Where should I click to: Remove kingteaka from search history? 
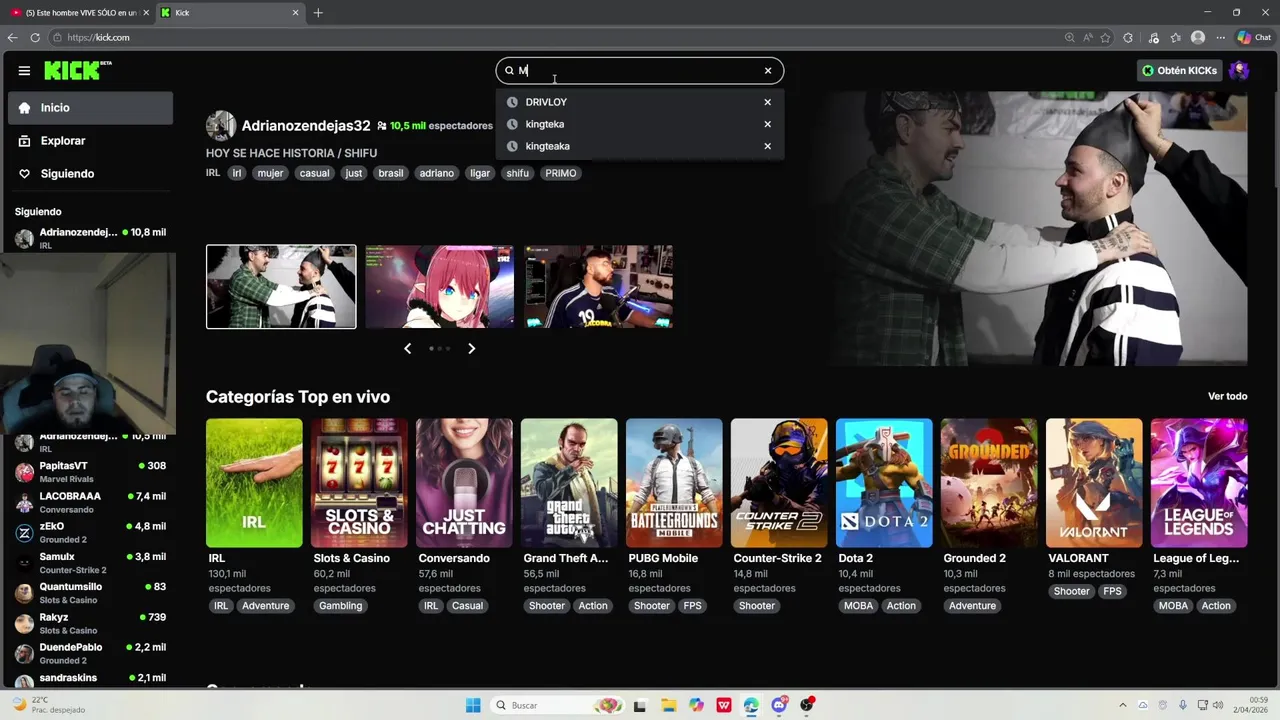coord(768,146)
